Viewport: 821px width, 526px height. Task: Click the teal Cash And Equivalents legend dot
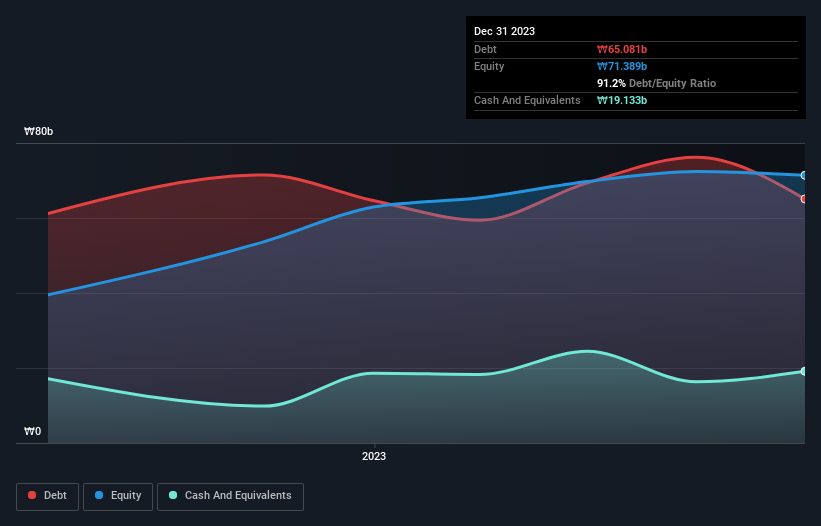coord(173,495)
